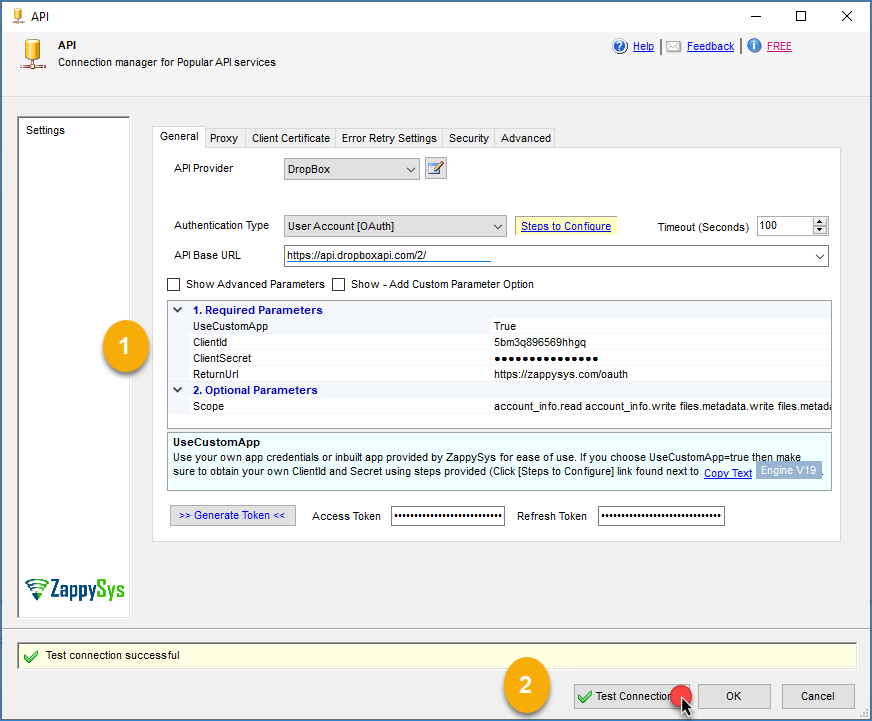
Task: Select Settings in the left panel
Action: [46, 130]
